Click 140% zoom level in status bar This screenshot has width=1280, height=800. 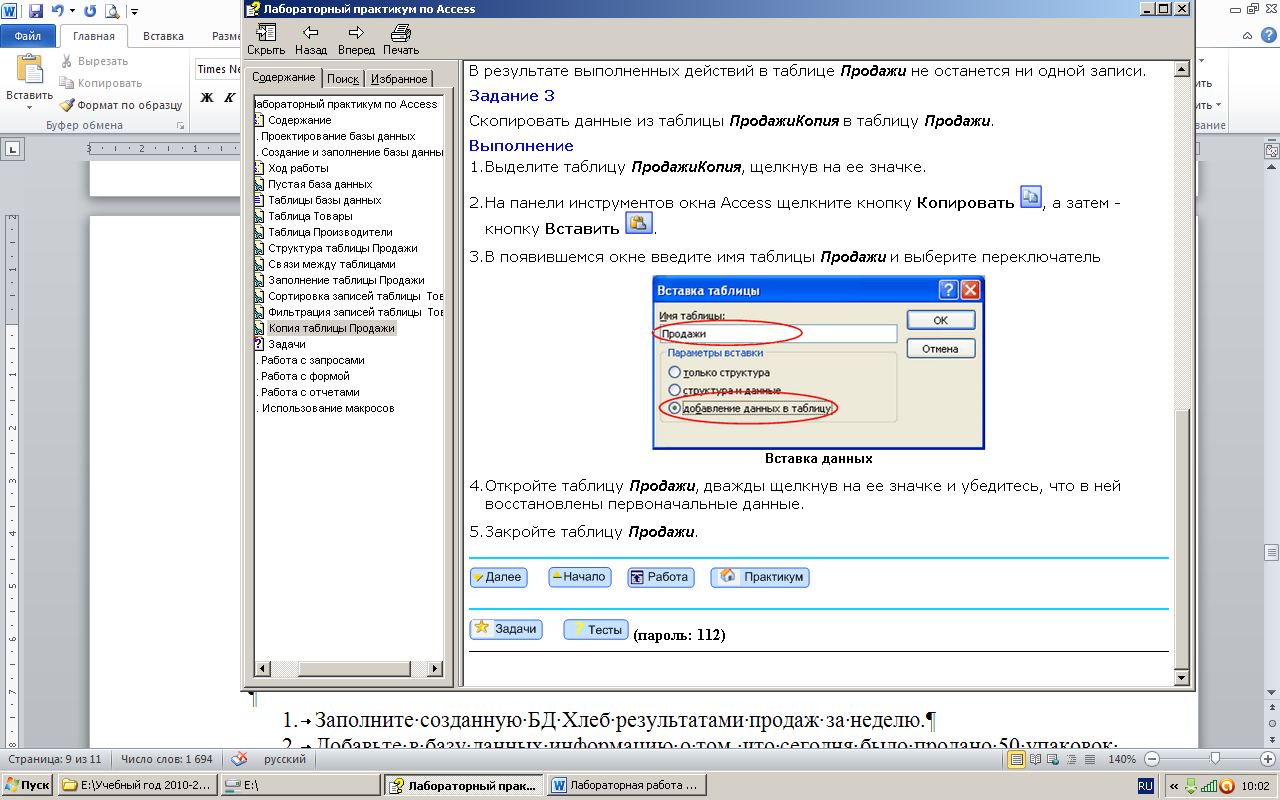[1123, 759]
